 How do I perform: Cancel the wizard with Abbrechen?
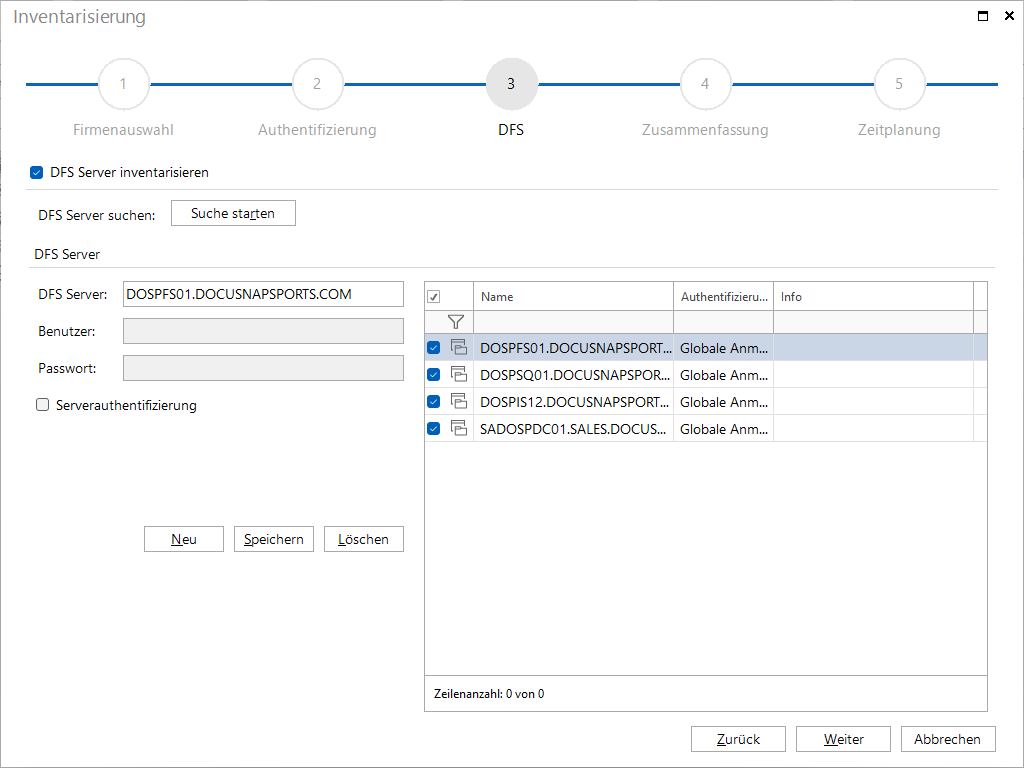[x=948, y=739]
